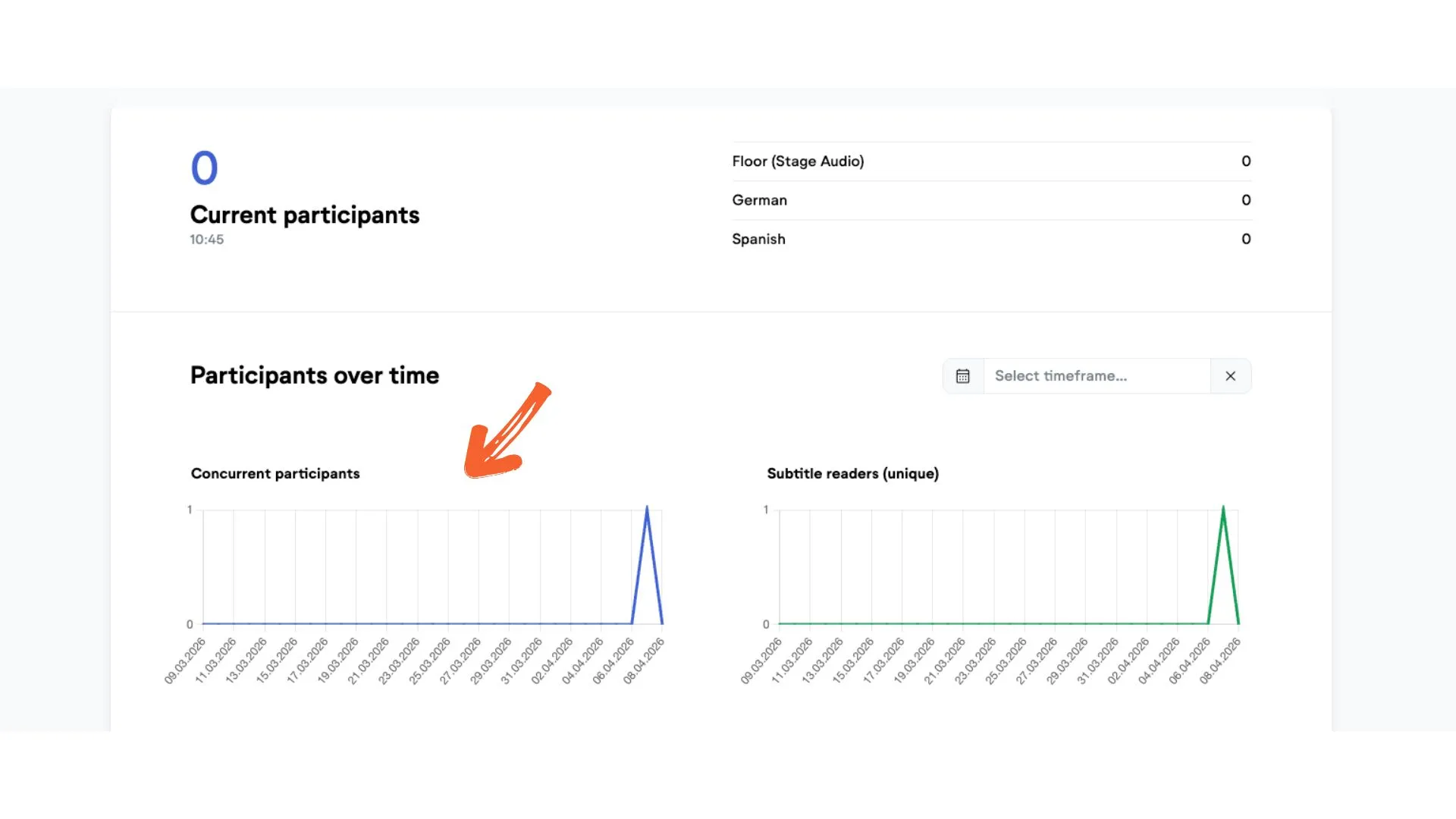Click the 10:45 timestamp
Viewport: 1456px width, 819px height.
pyautogui.click(x=206, y=240)
